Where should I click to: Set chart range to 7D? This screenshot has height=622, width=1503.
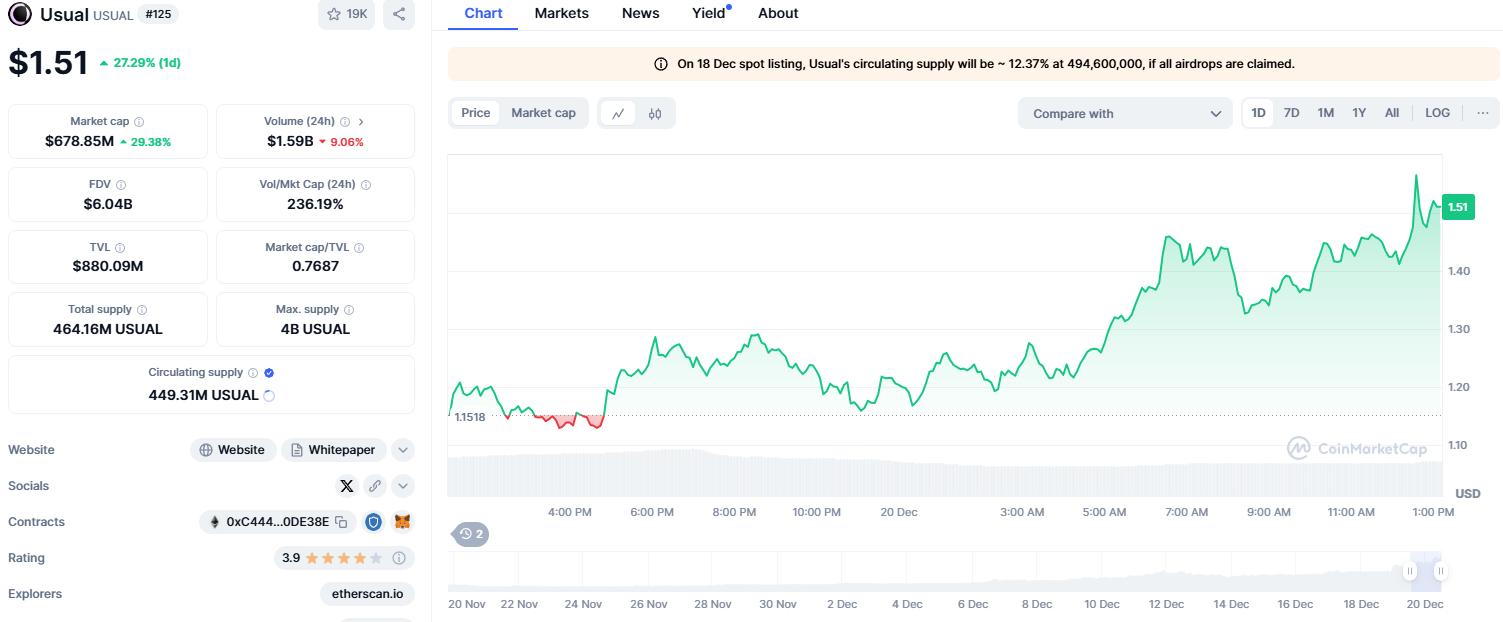click(1292, 113)
